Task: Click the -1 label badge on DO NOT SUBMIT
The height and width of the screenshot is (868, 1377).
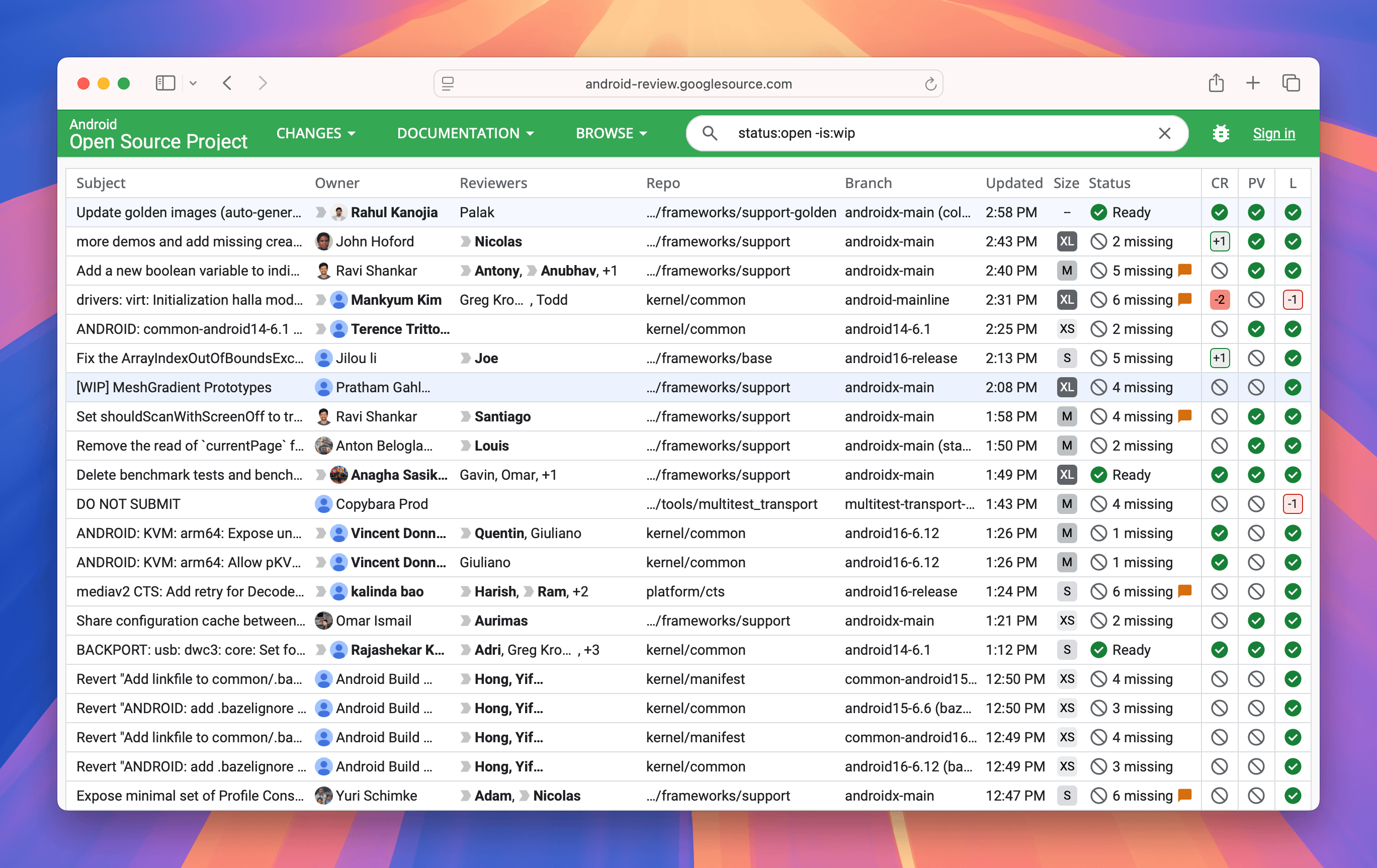Action: click(x=1293, y=504)
